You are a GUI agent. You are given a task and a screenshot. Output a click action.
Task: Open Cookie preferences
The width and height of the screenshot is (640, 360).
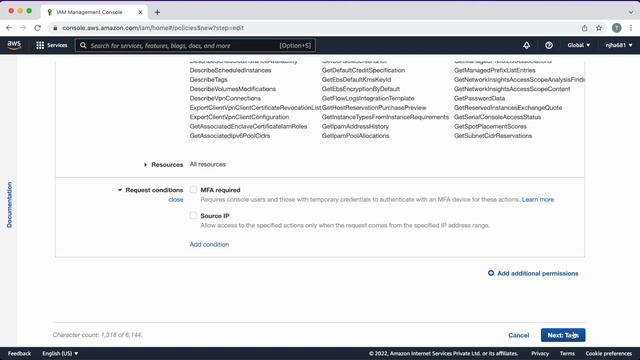pos(609,353)
